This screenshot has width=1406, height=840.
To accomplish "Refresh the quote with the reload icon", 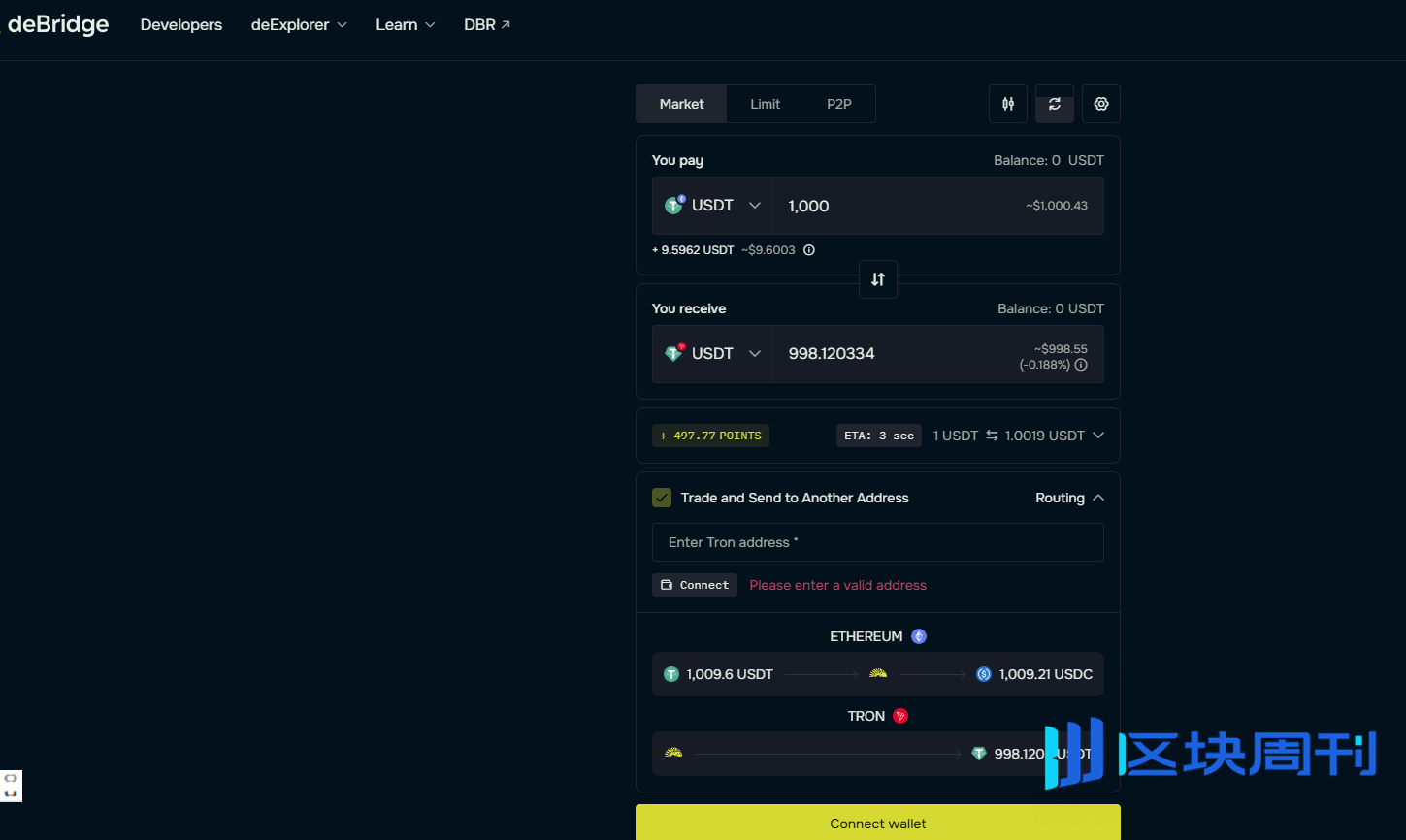I will (1055, 104).
